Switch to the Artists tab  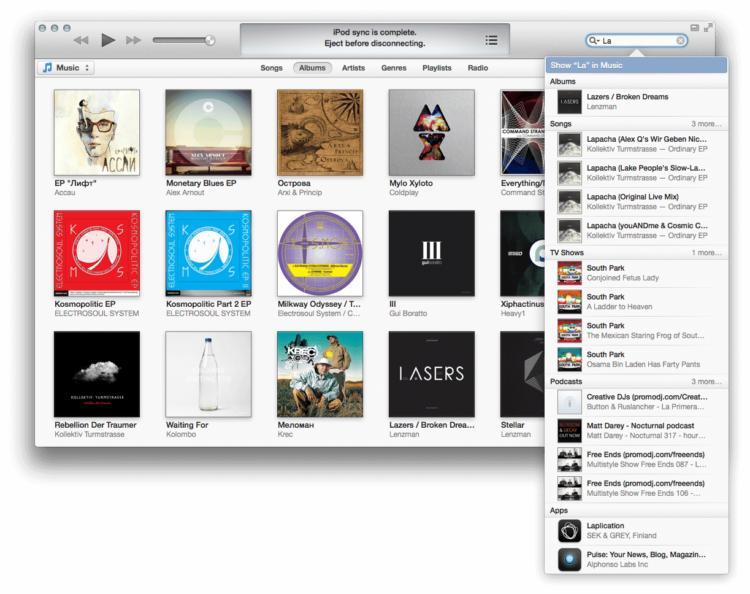[x=353, y=68]
